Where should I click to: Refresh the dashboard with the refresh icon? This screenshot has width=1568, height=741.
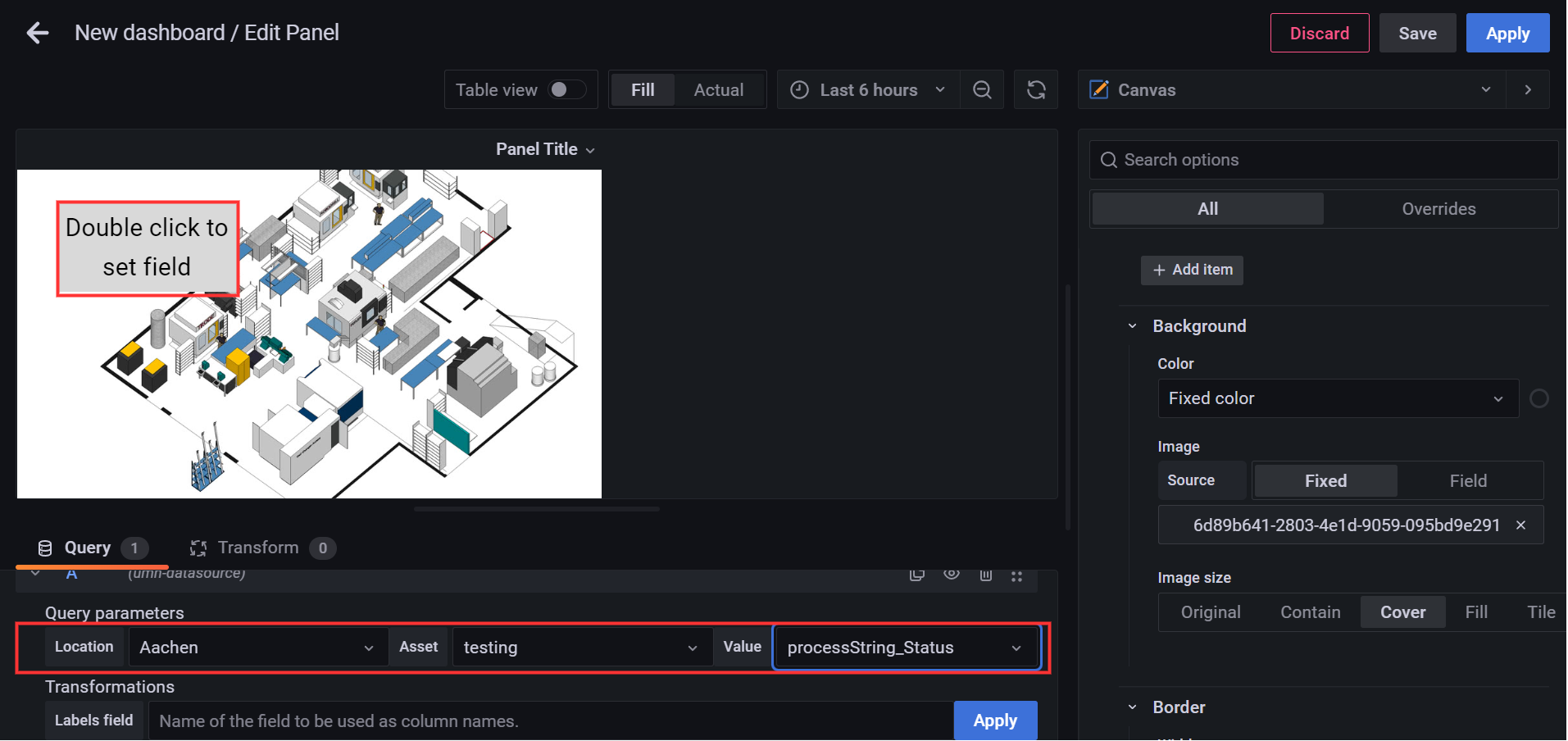coord(1036,90)
